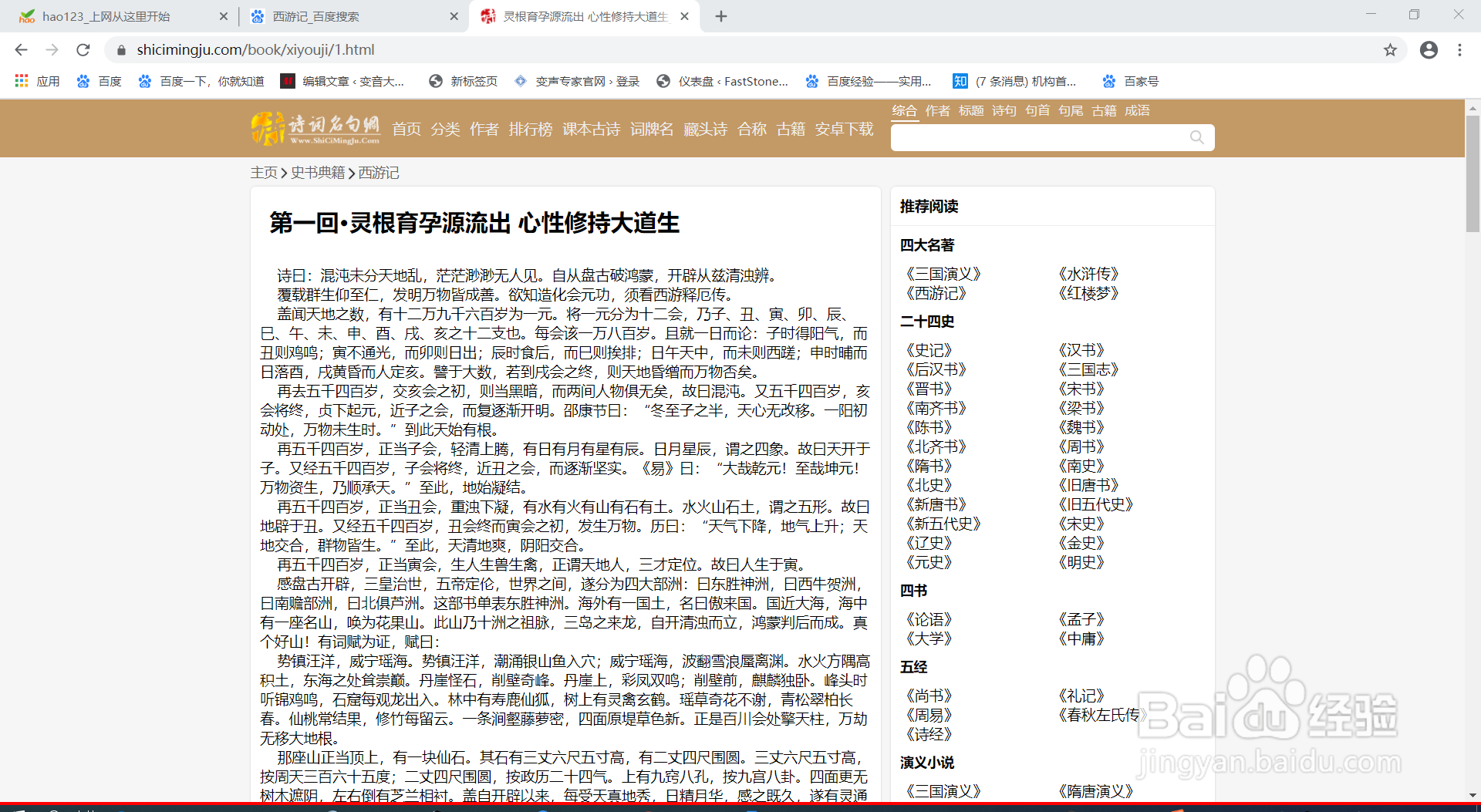Open 《论语》 link
Viewport: 1481px width, 812px height.
[x=929, y=619]
